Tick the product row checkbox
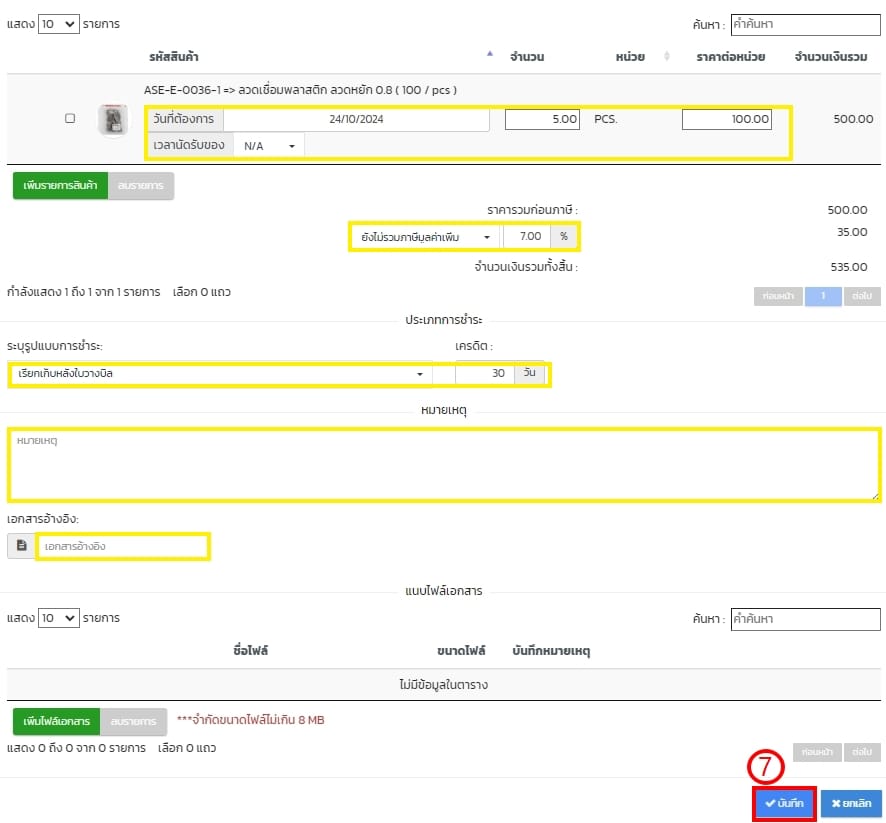The image size is (886, 823). tap(70, 118)
